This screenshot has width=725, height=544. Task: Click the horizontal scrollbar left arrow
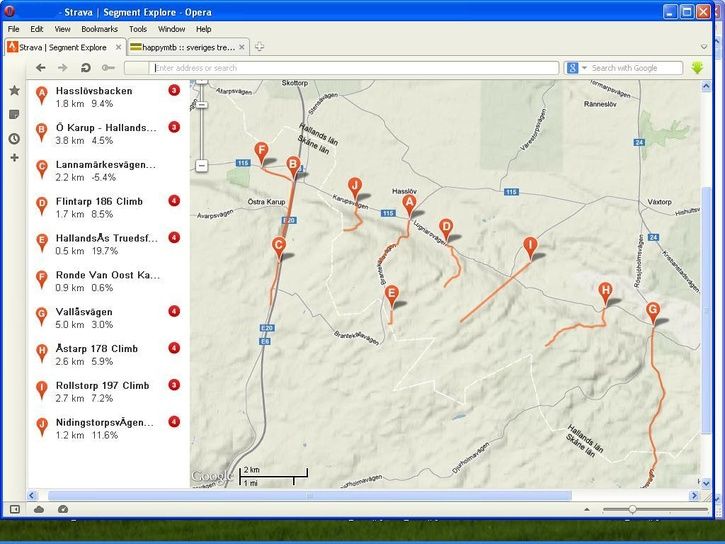pos(31,495)
